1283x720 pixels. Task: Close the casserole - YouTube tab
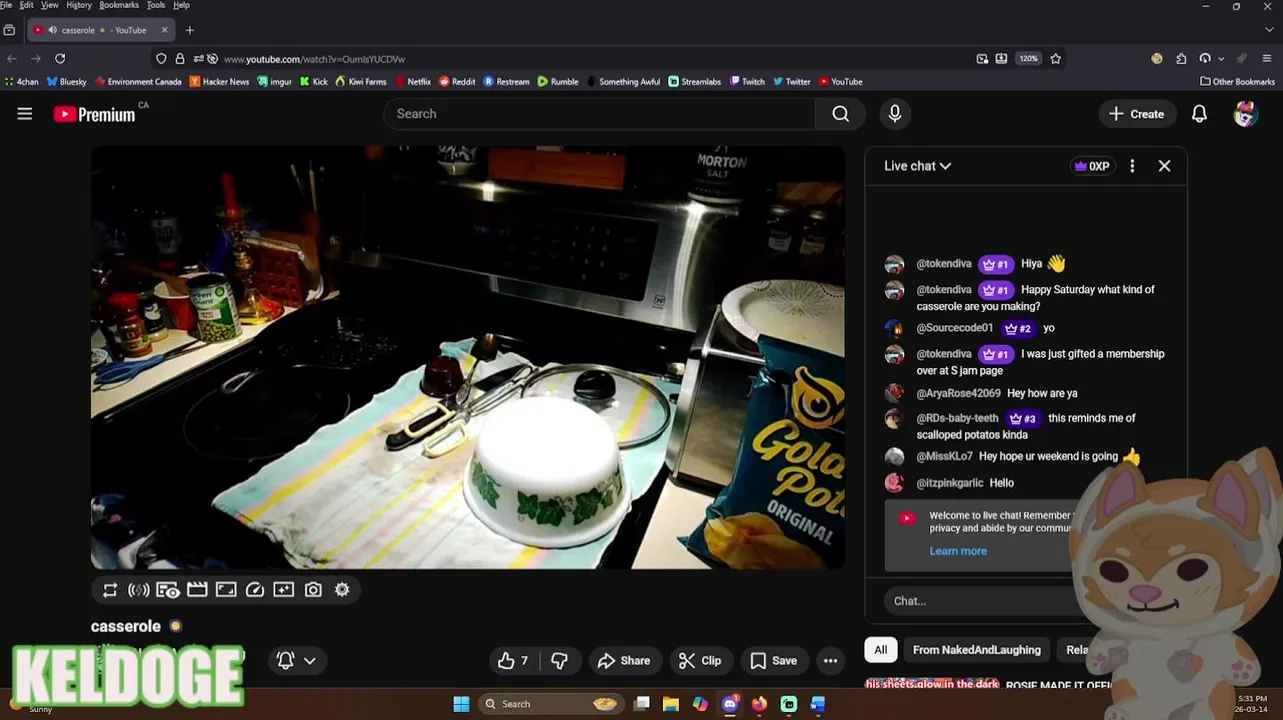[x=164, y=30]
